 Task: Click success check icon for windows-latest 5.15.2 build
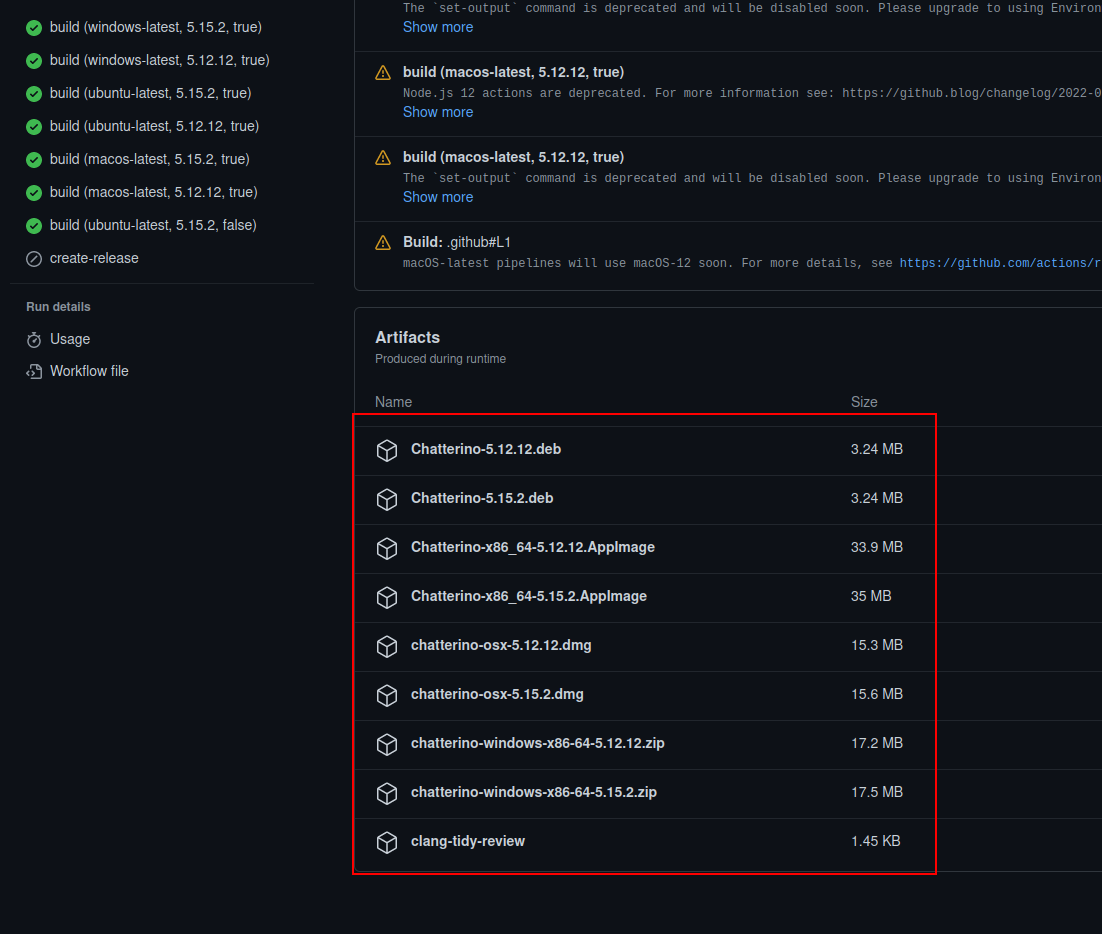click(x=34, y=28)
